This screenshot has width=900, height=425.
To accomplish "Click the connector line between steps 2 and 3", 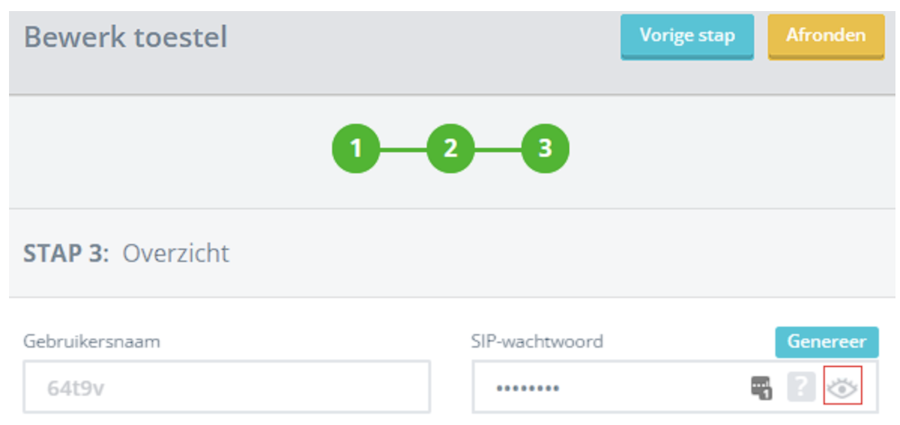I will (498, 149).
